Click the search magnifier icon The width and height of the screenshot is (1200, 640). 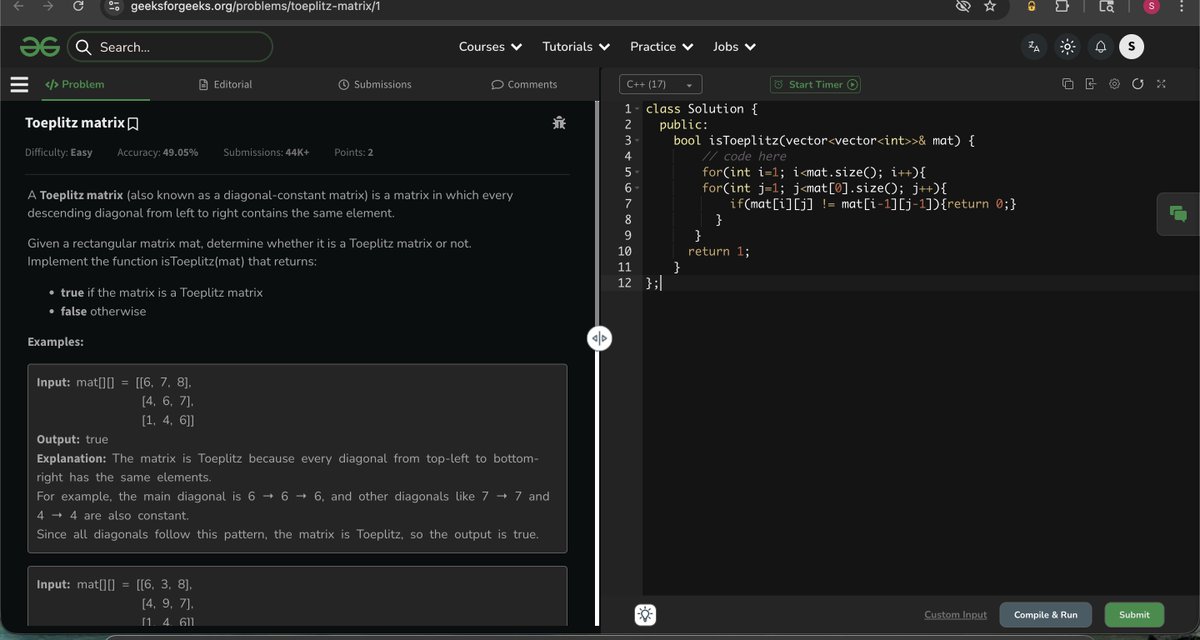[x=83, y=47]
